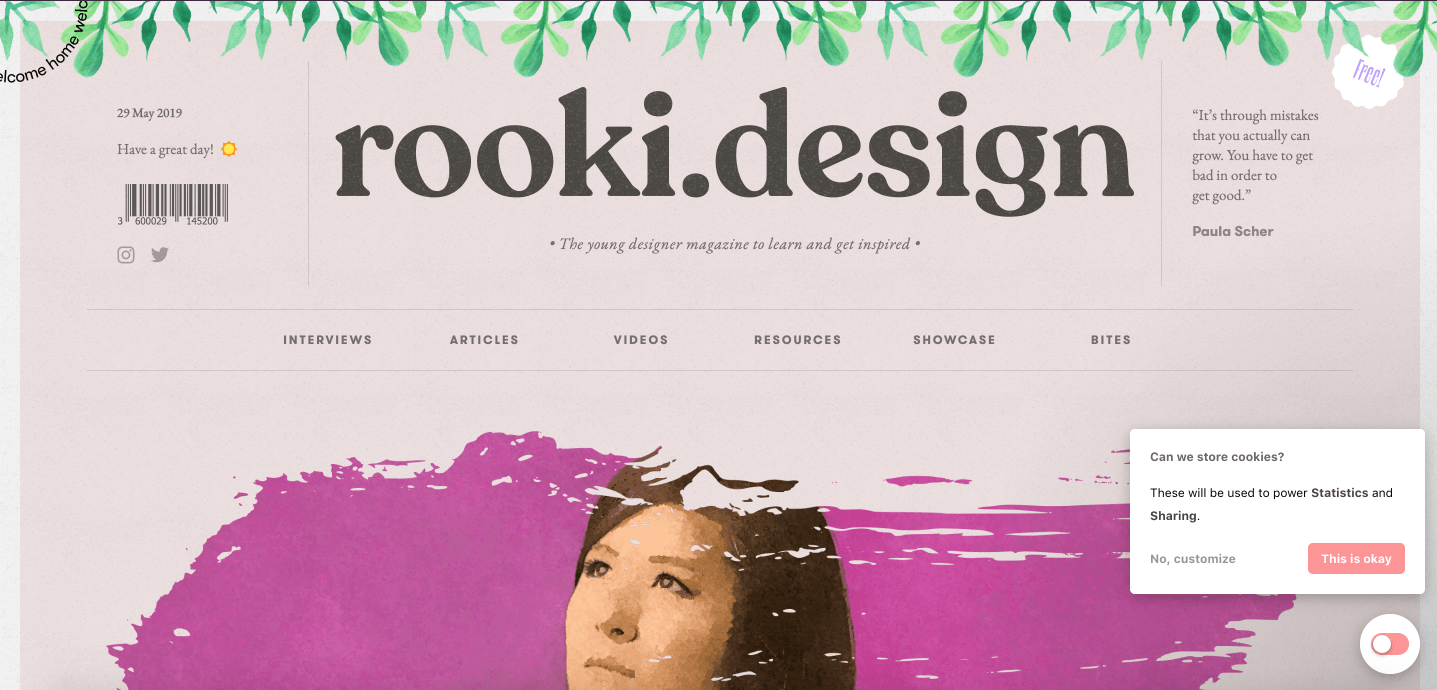Go to Bites in navigation
1437x690 pixels.
[1111, 340]
